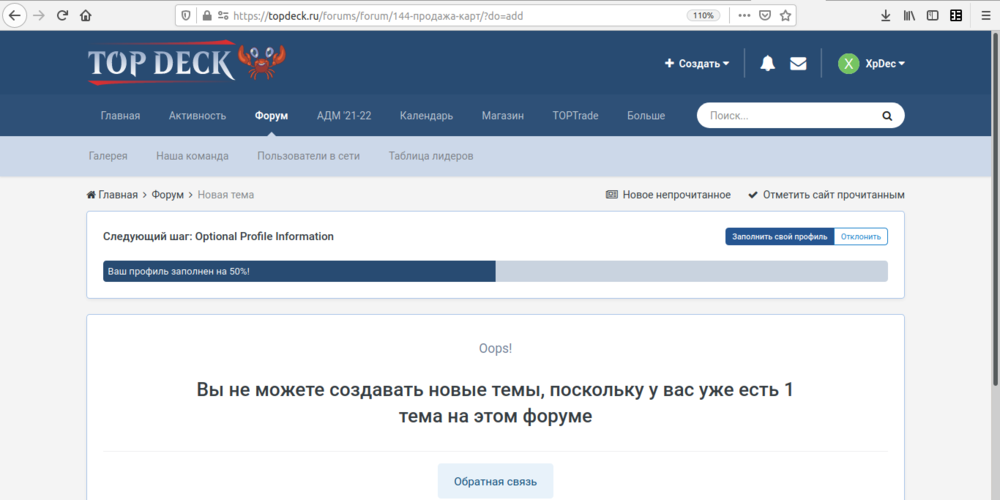Viewport: 1000px width, 500px height.
Task: Open the Наша команда sub-menu link
Action: [193, 156]
